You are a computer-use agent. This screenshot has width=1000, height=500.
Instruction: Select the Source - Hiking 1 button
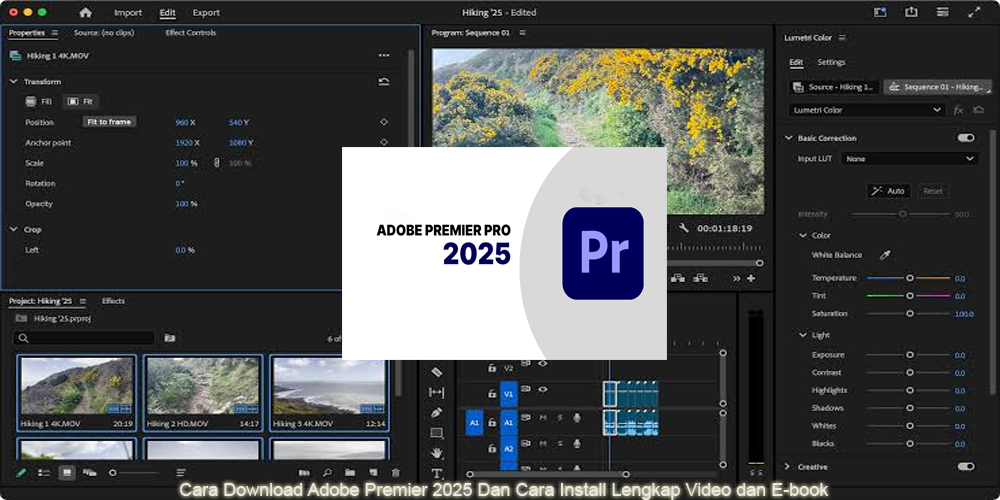(x=834, y=87)
